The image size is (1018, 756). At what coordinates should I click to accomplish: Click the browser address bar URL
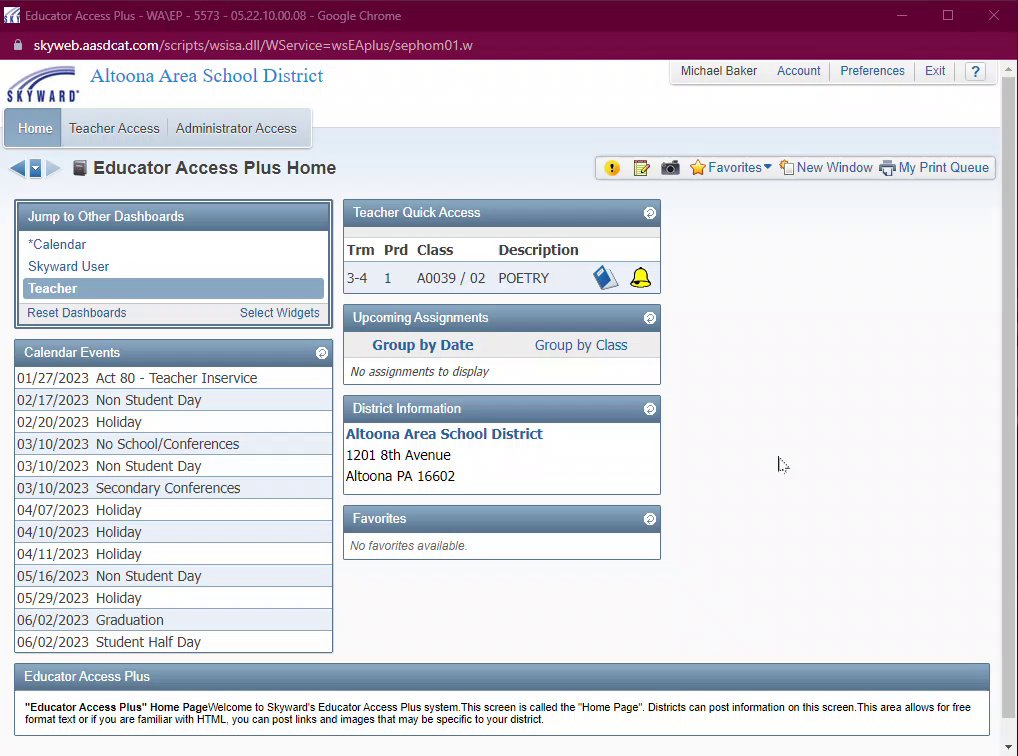253,45
